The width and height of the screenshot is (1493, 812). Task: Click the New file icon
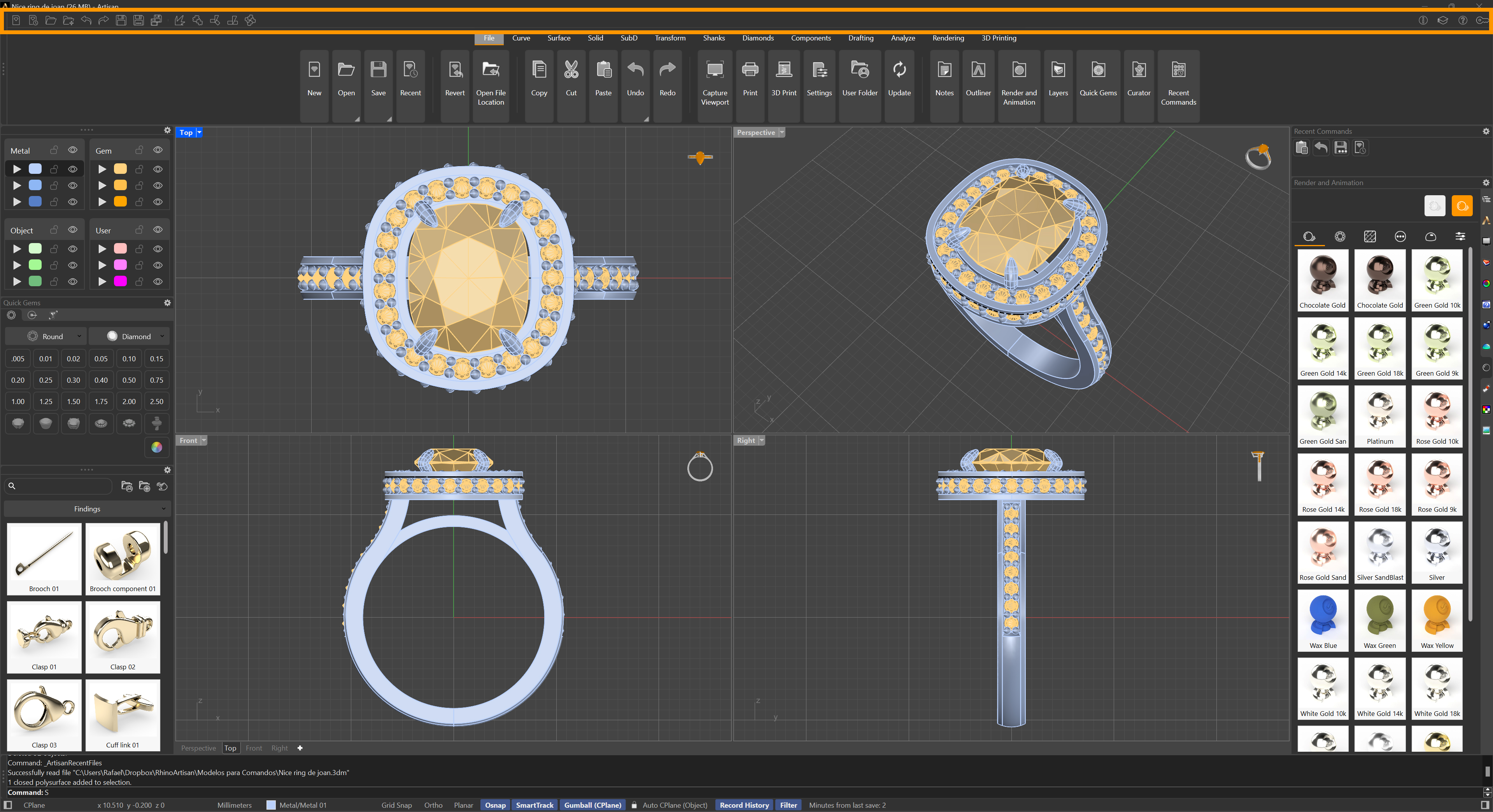(314, 70)
